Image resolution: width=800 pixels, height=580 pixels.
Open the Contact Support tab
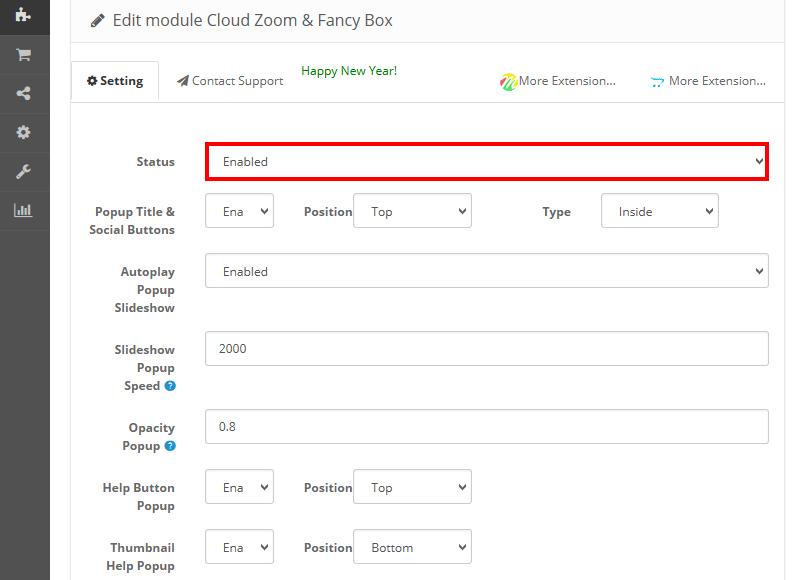pyautogui.click(x=230, y=81)
